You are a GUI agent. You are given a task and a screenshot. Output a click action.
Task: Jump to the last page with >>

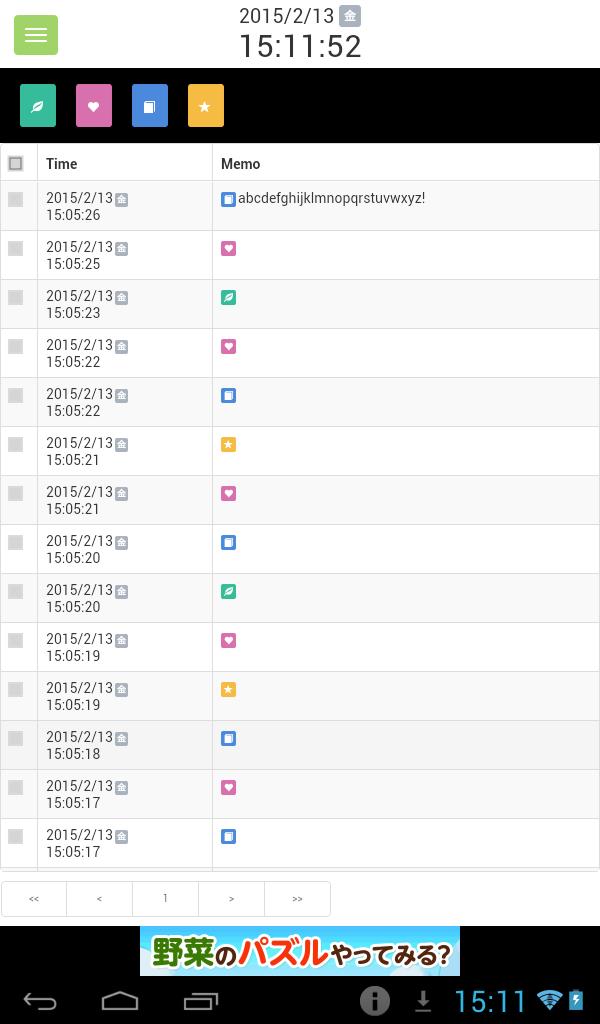pyautogui.click(x=297, y=899)
